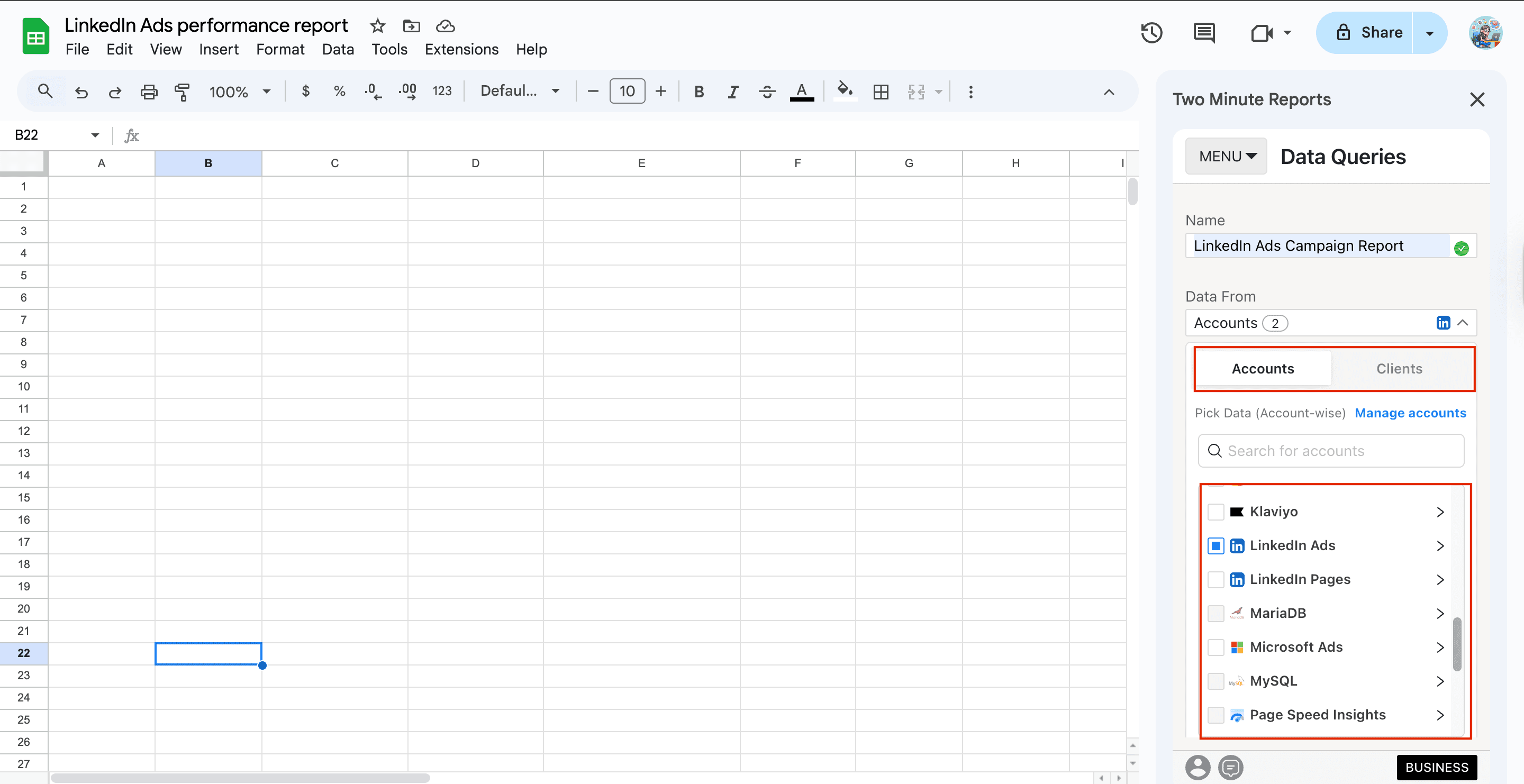Click the print icon
This screenshot has width=1524, height=784.
(149, 92)
